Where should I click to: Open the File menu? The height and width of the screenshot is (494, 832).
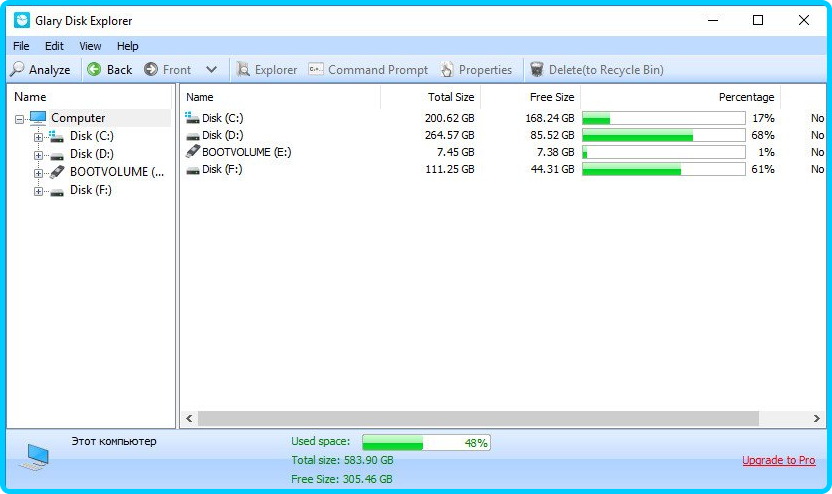click(21, 46)
